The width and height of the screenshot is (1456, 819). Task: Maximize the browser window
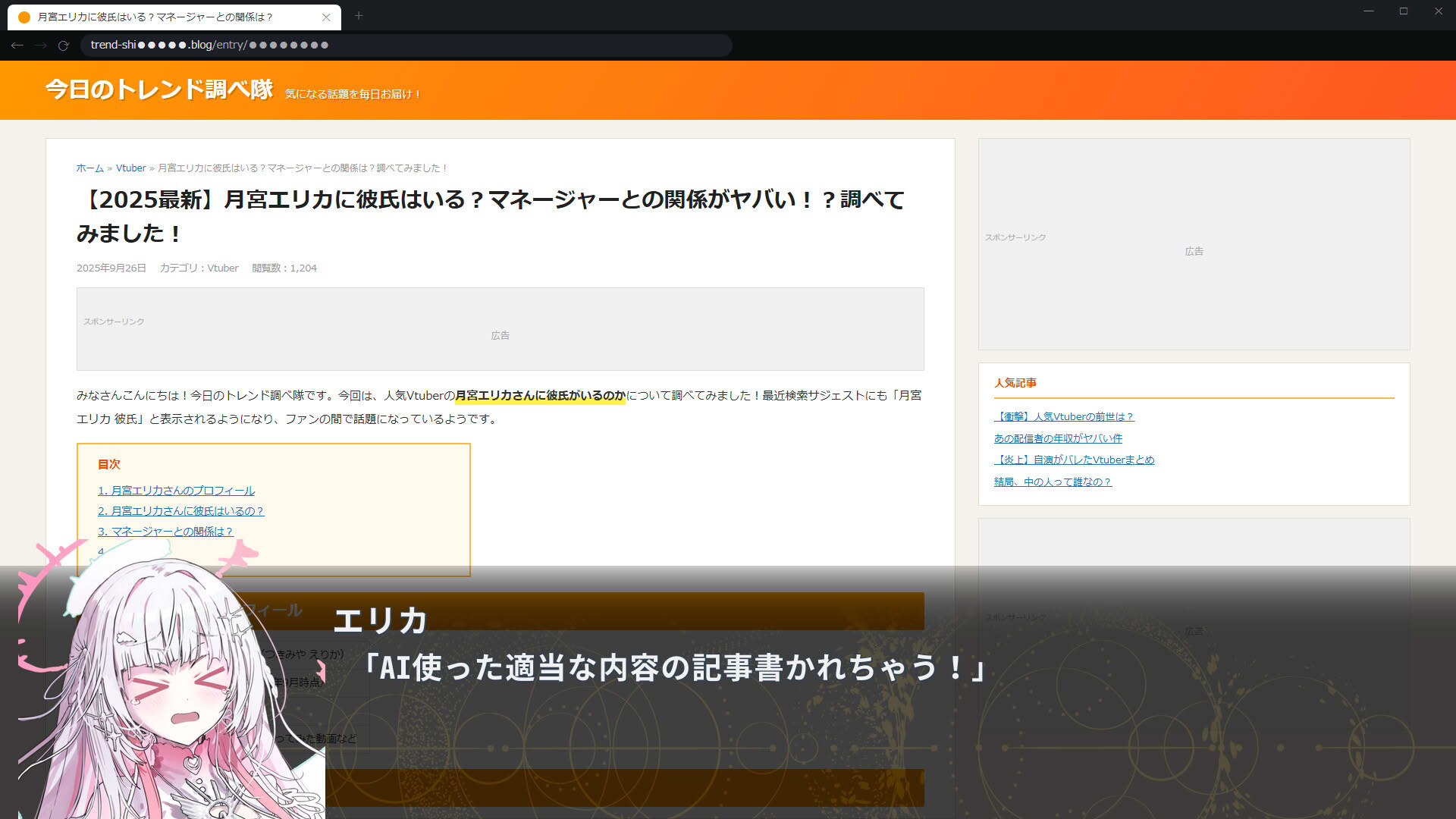click(1404, 11)
